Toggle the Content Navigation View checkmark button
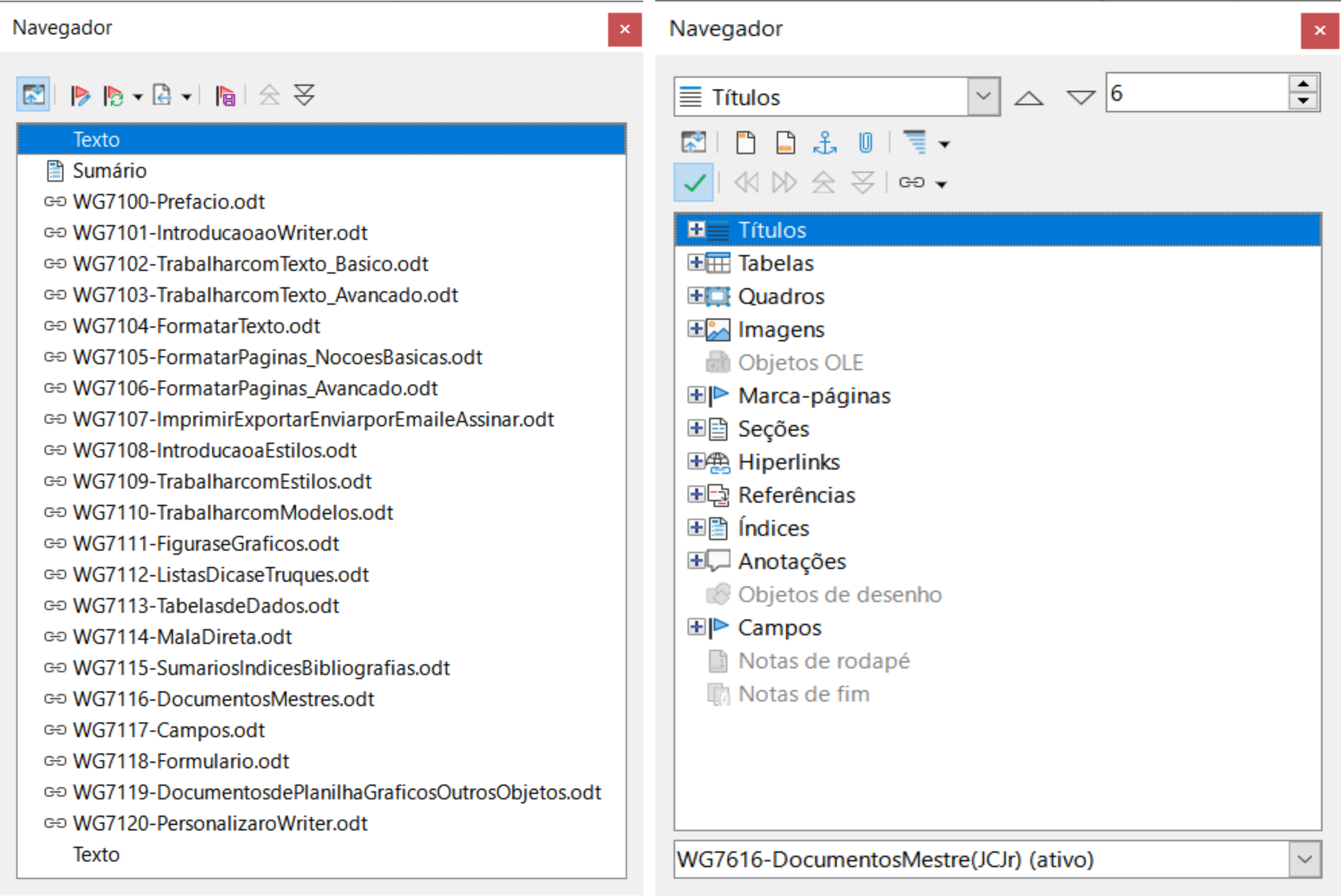This screenshot has width=1341, height=896. (693, 182)
